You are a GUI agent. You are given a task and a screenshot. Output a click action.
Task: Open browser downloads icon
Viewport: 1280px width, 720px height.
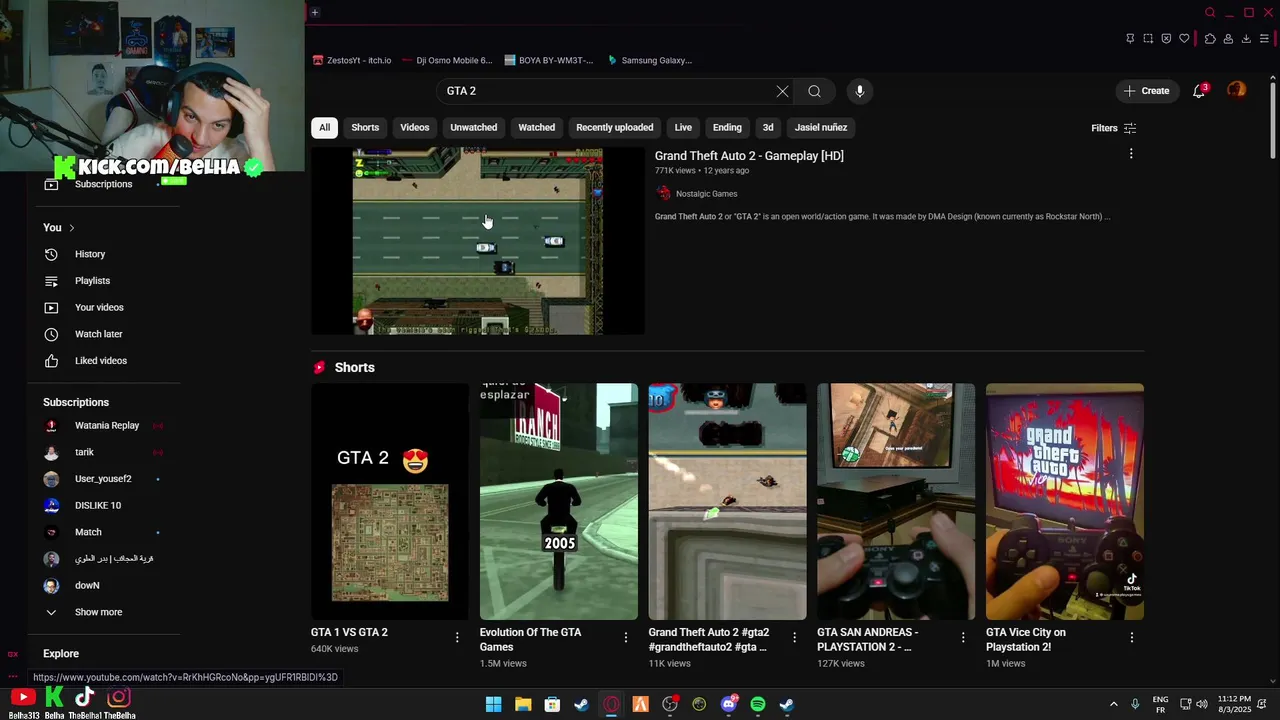click(x=1246, y=39)
